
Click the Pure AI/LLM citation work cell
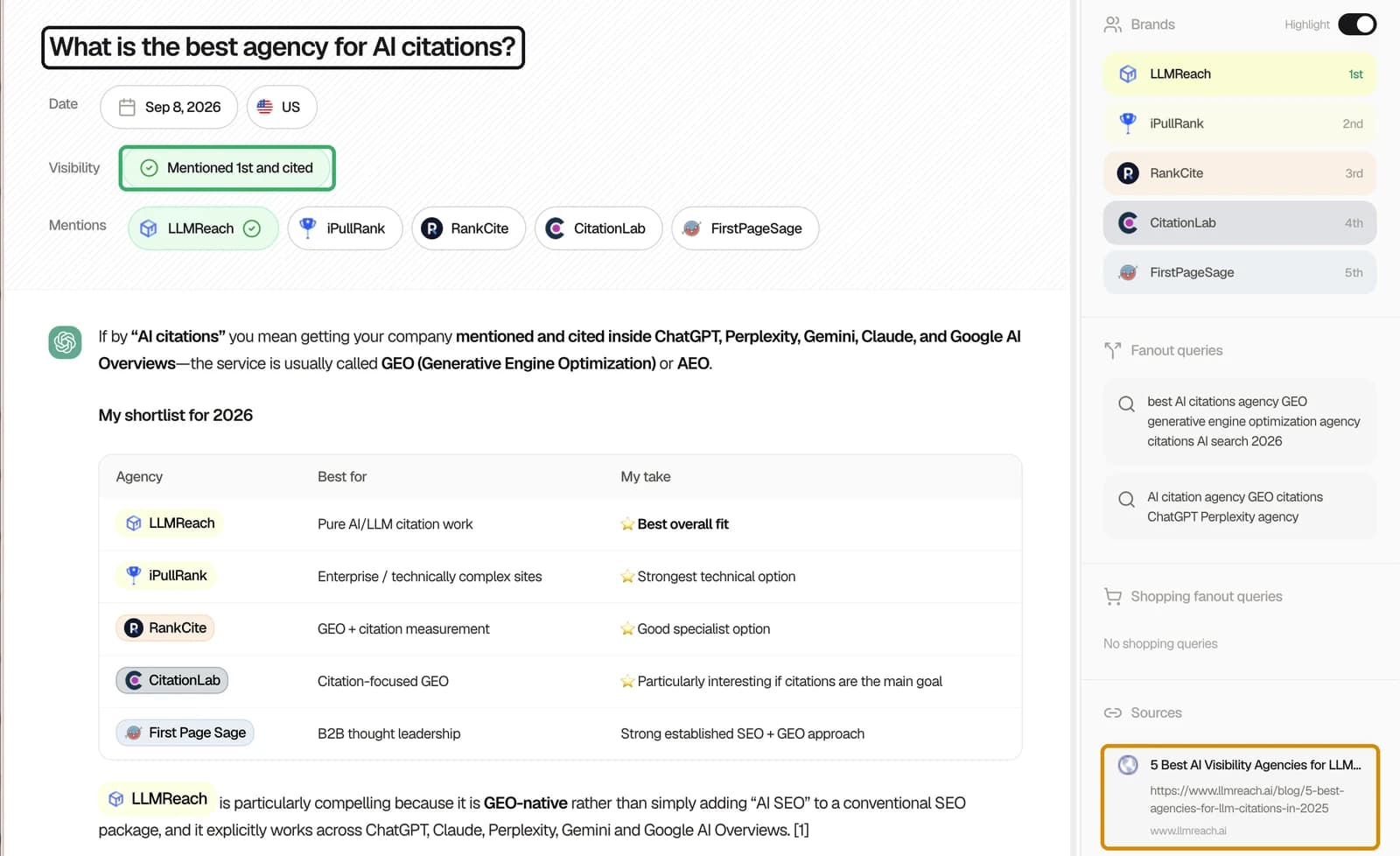pos(395,524)
